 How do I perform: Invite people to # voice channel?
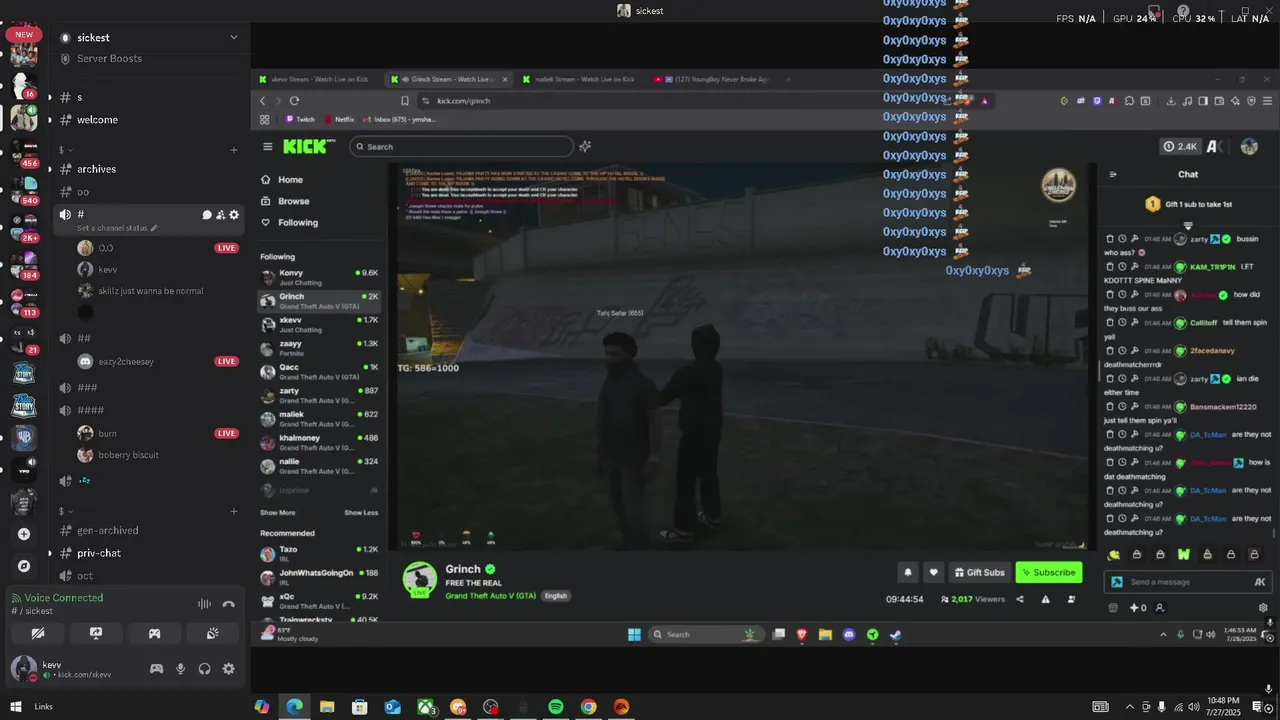pyautogui.click(x=220, y=215)
